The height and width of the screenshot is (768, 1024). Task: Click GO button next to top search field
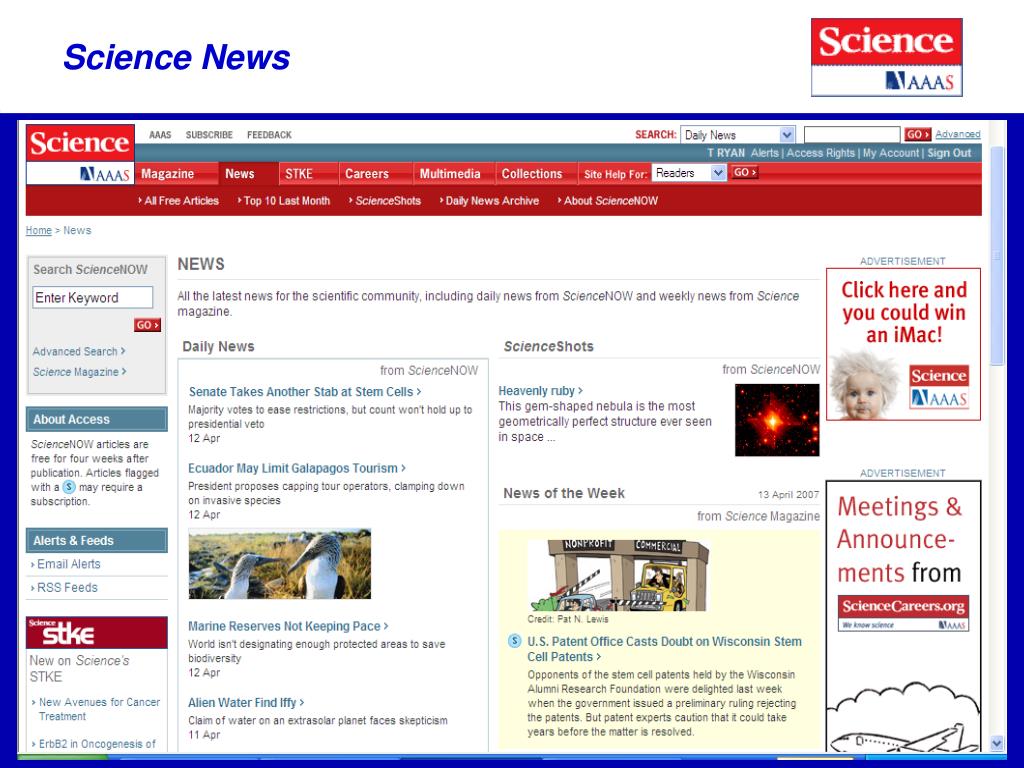pyautogui.click(x=917, y=134)
